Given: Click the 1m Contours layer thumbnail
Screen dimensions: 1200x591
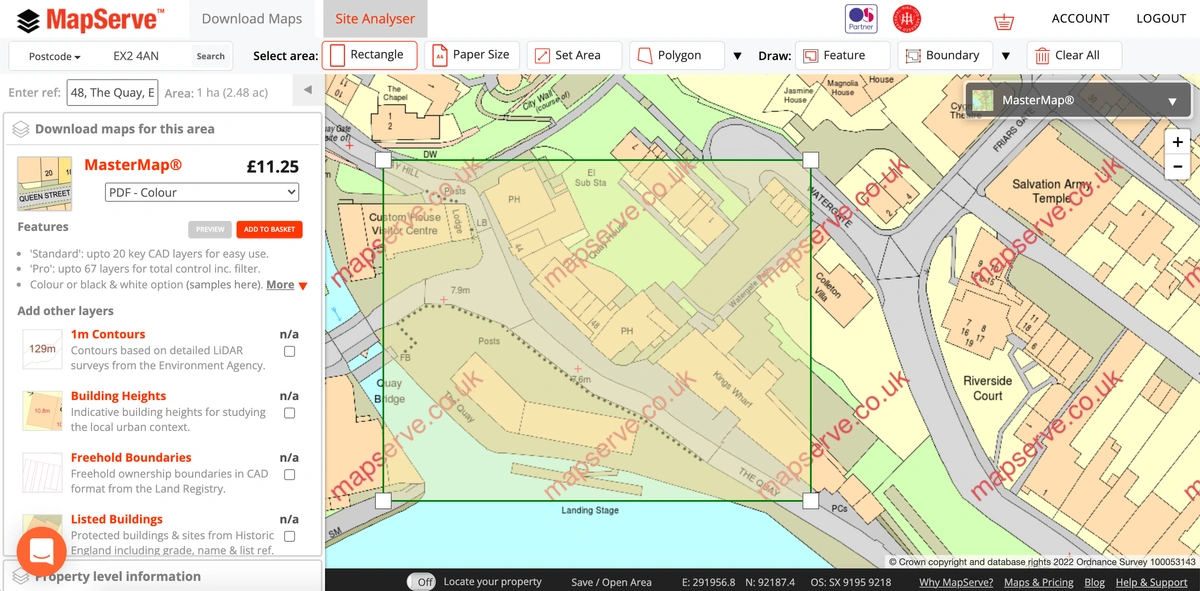Looking at the screenshot, I should (42, 349).
